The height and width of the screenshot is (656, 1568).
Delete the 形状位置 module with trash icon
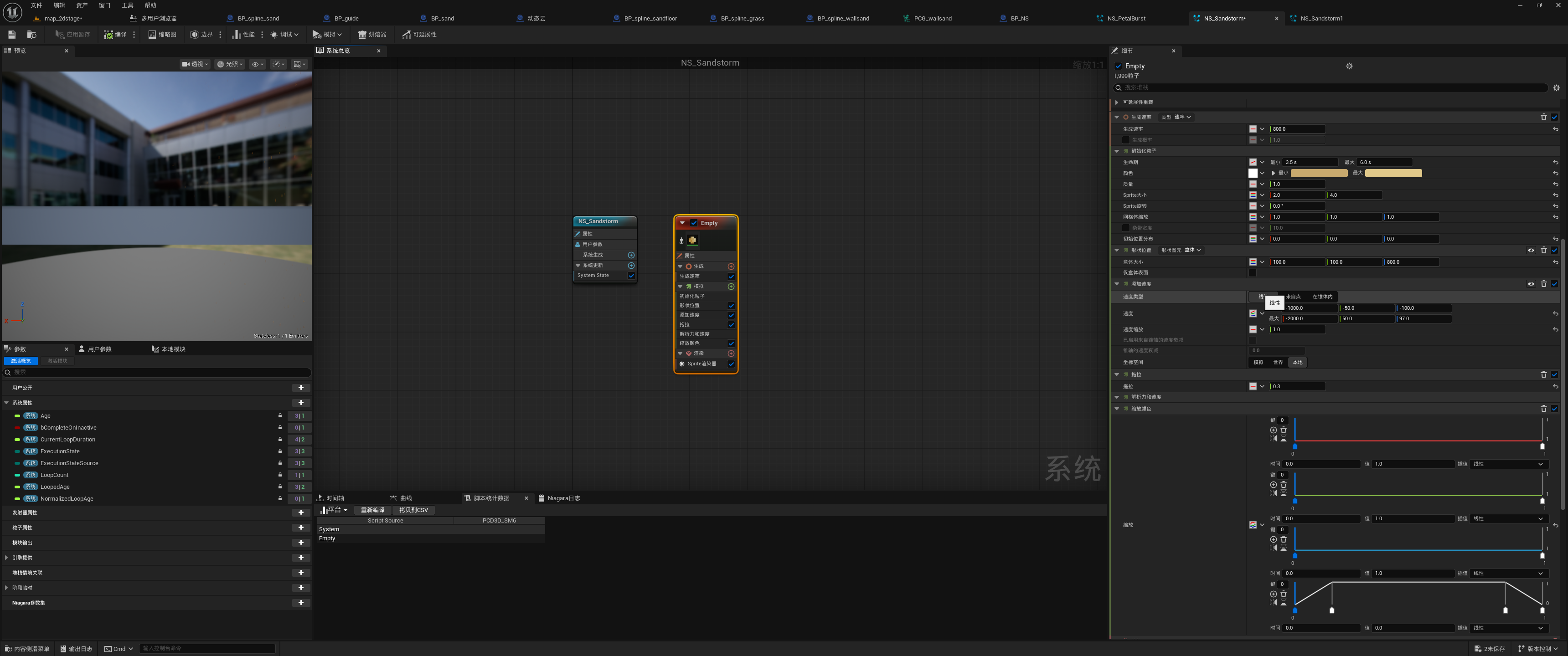tap(1543, 250)
